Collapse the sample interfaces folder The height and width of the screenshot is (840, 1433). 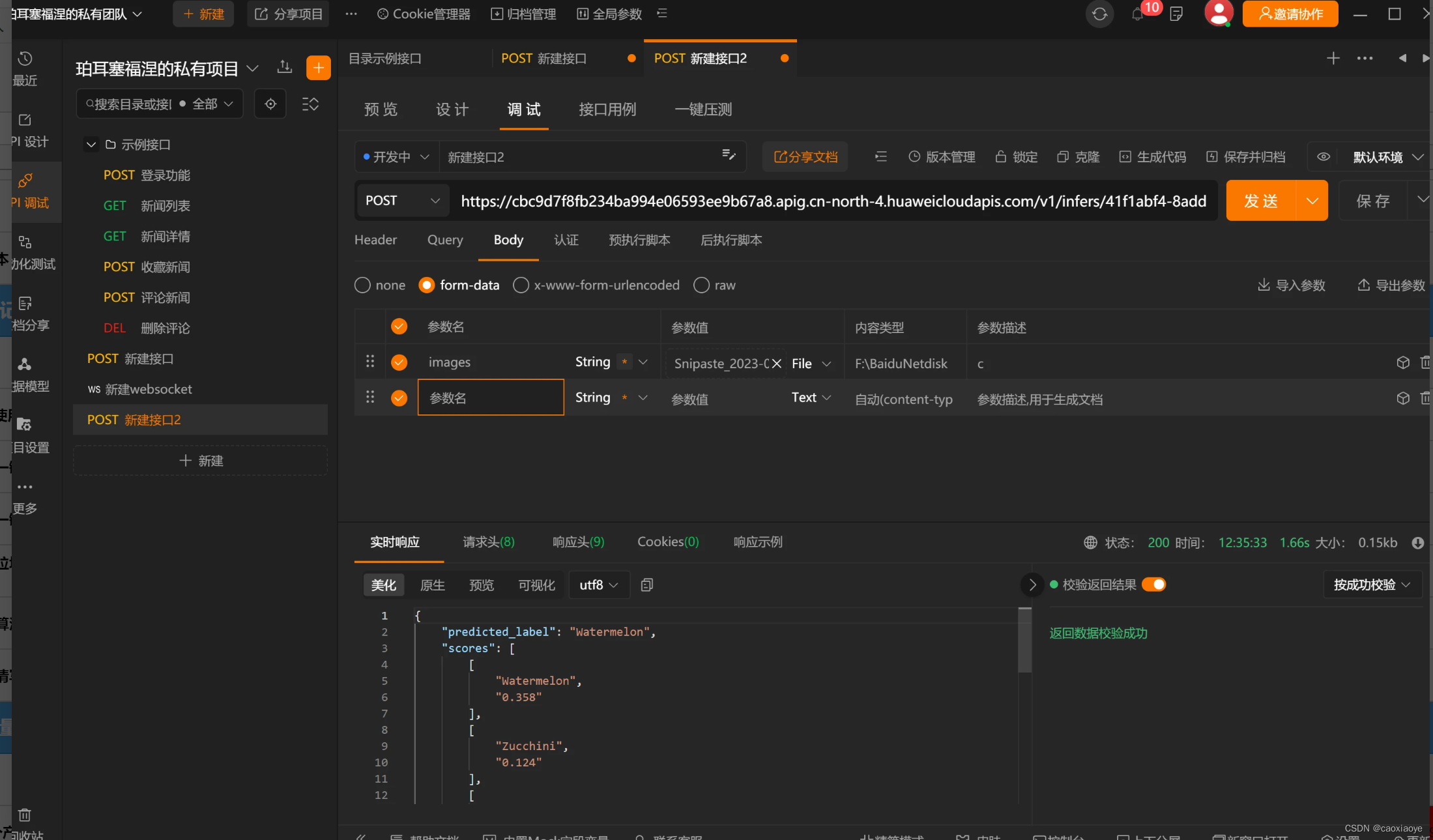tap(91, 145)
